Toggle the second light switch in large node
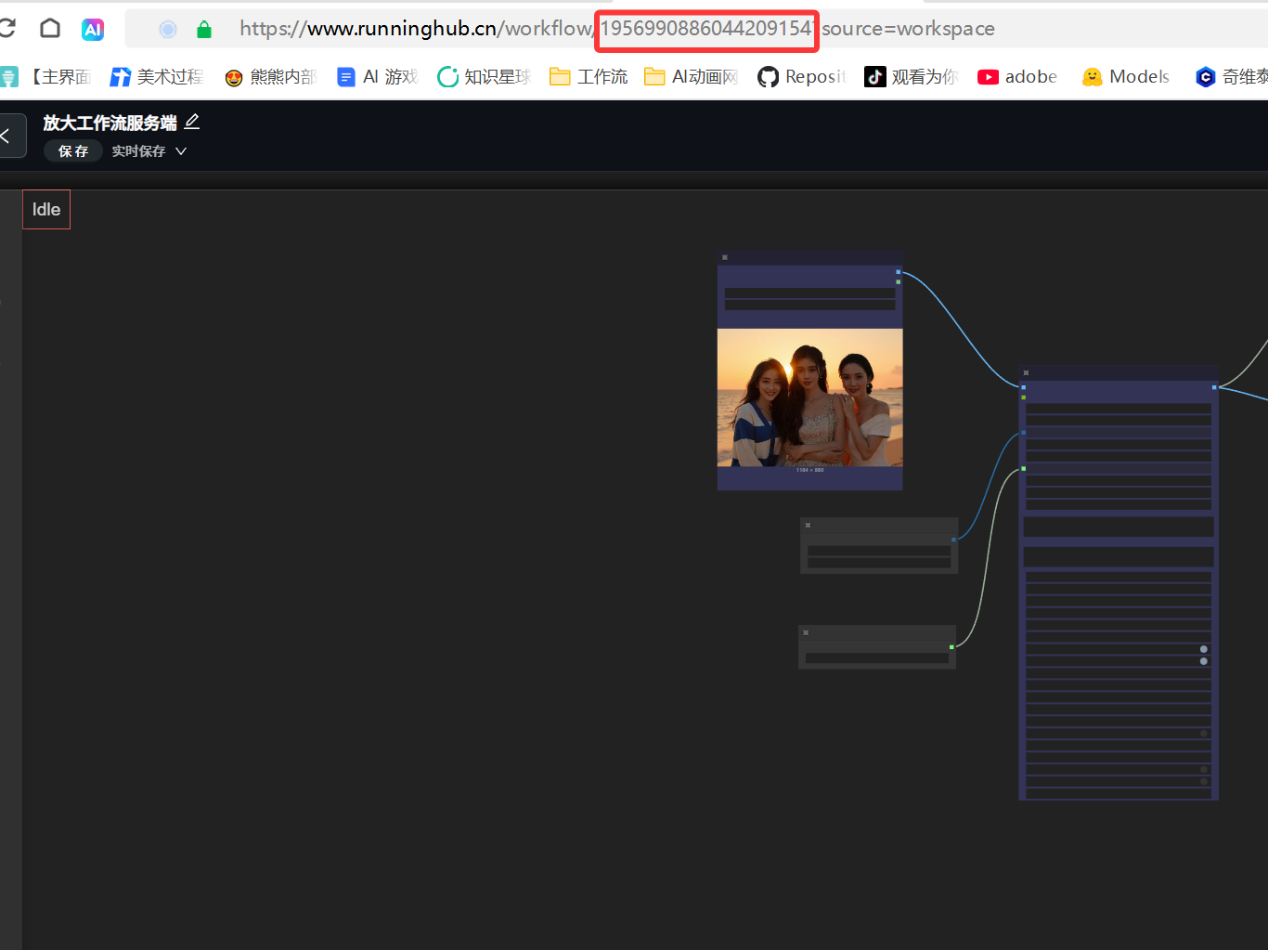The height and width of the screenshot is (950, 1268). click(1203, 661)
